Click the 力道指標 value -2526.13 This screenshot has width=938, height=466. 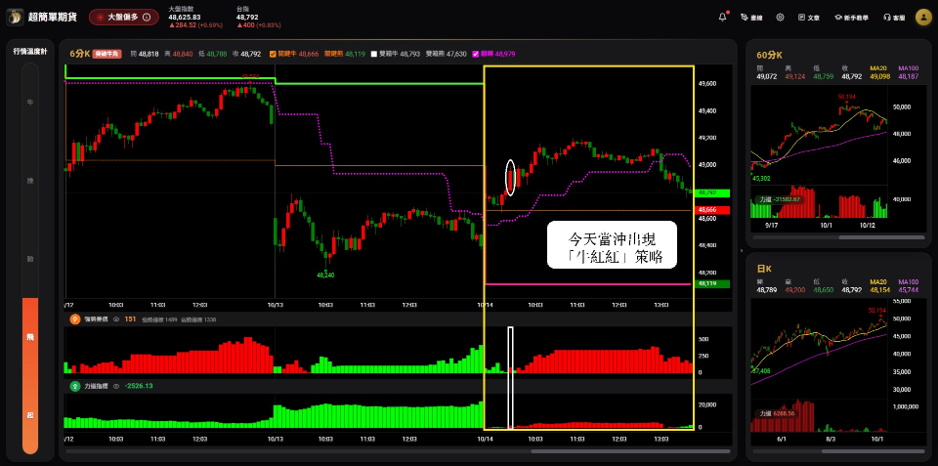[139, 386]
